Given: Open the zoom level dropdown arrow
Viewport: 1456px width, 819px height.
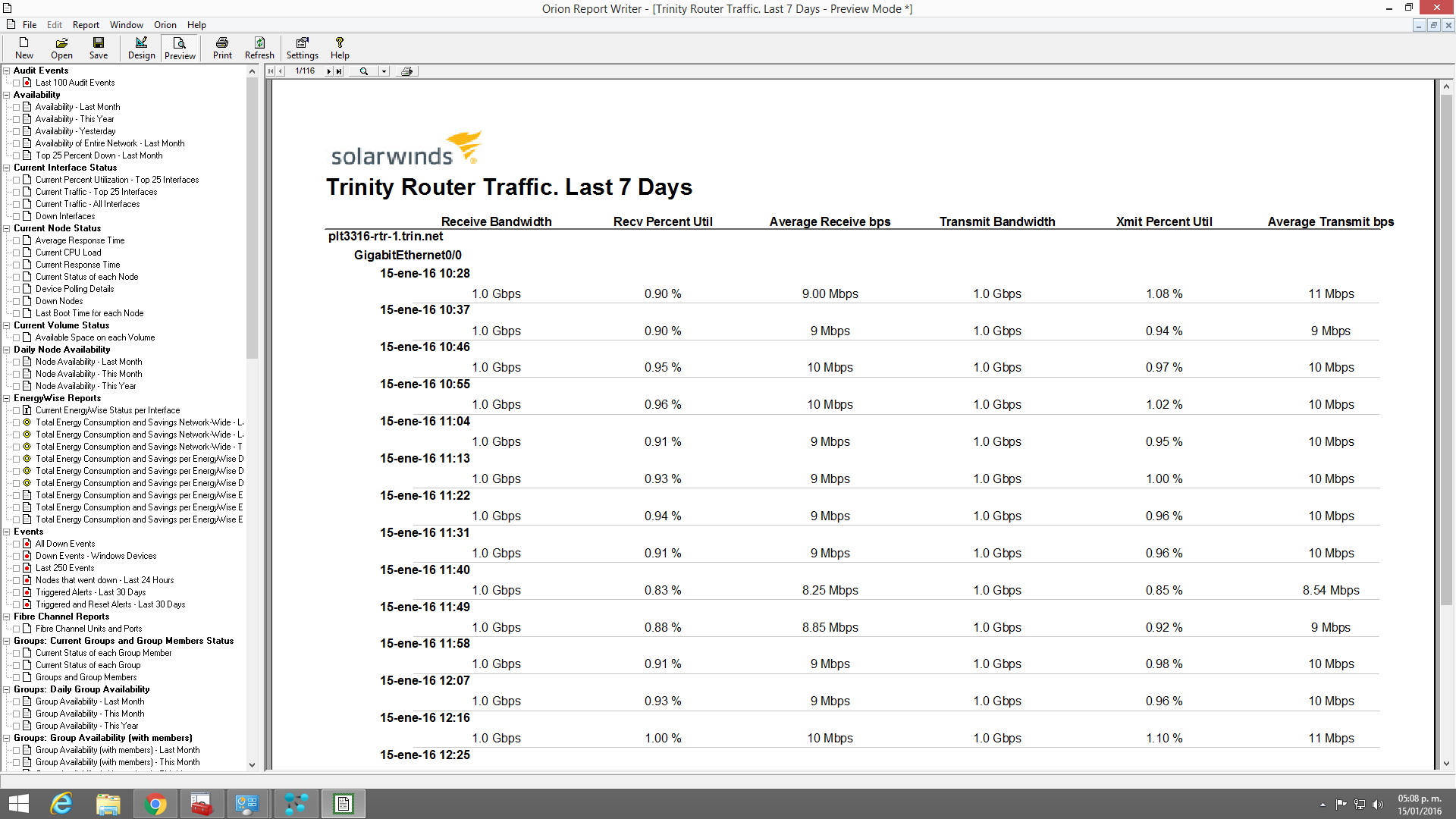Looking at the screenshot, I should [384, 71].
